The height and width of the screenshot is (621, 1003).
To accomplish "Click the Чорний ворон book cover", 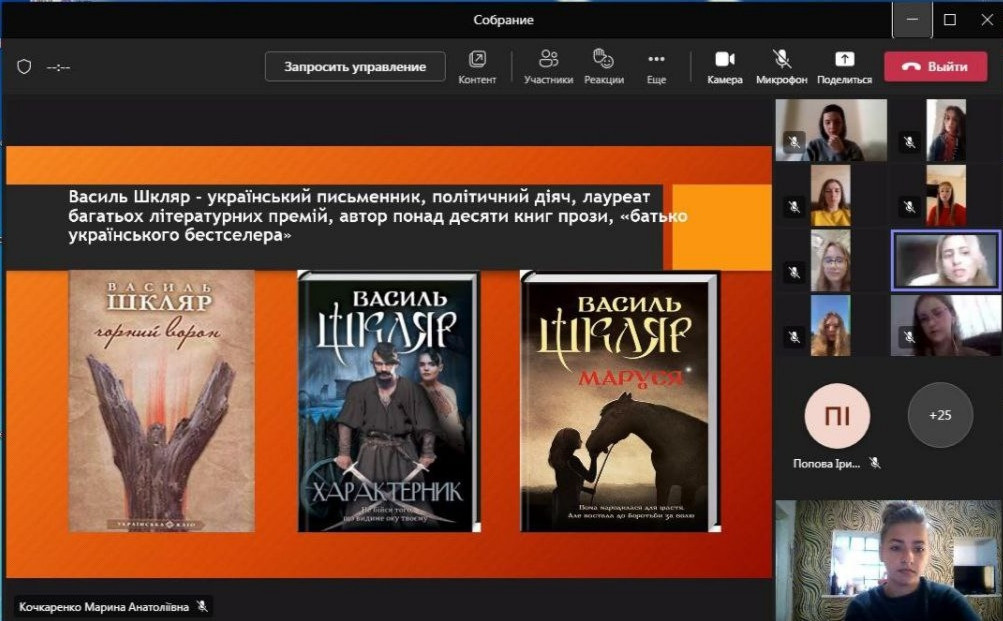I will point(161,401).
